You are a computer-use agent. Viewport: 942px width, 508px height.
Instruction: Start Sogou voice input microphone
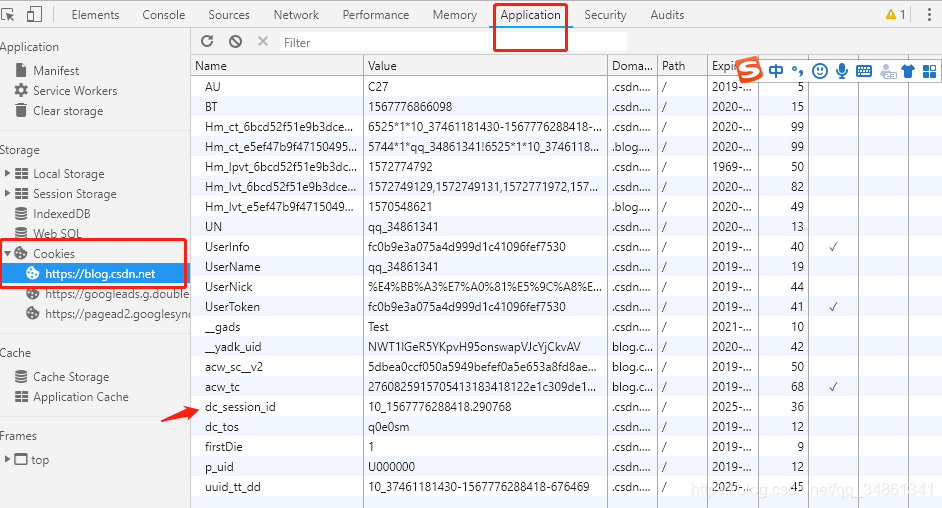842,71
